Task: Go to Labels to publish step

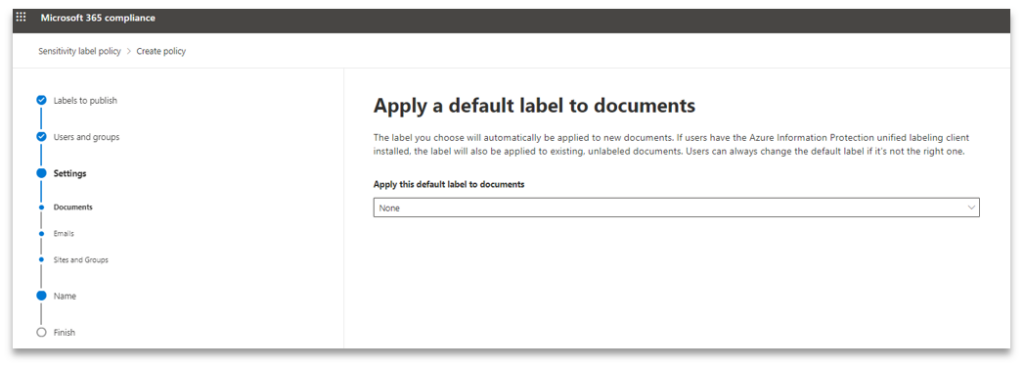Action: pos(86,101)
